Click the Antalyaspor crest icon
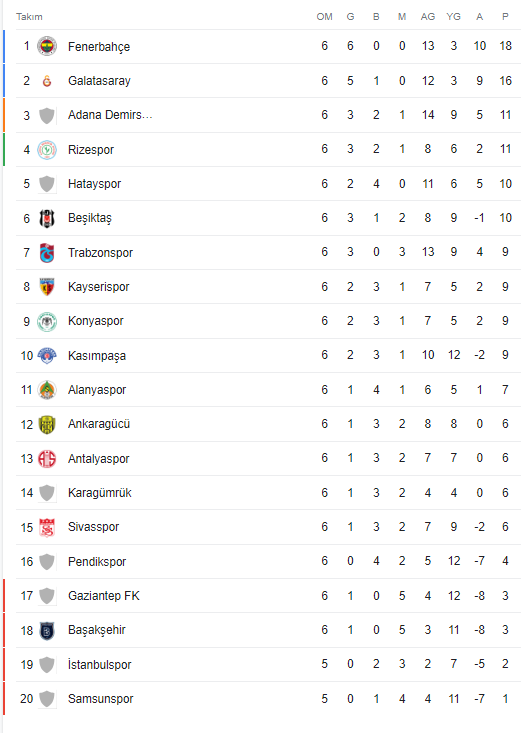The width and height of the screenshot is (521, 733). 47,459
